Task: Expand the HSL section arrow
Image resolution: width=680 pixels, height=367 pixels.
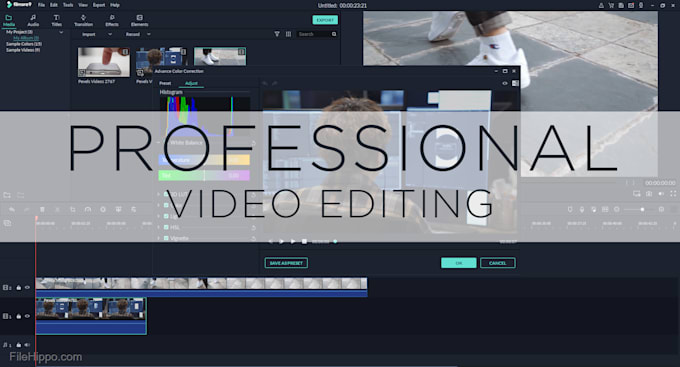Action: click(x=159, y=227)
